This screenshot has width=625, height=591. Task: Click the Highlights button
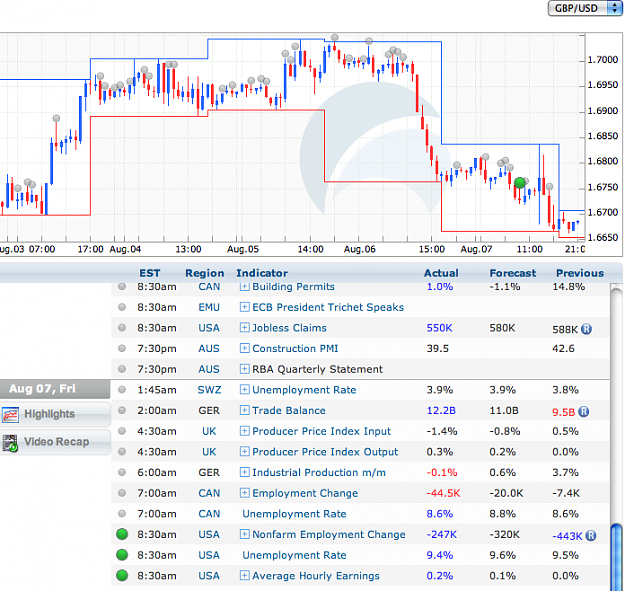pos(55,414)
